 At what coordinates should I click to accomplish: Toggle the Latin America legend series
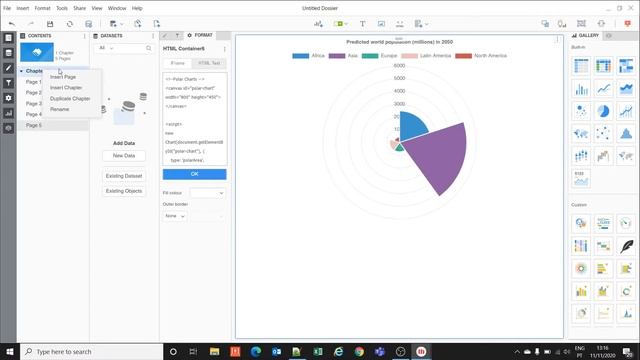pyautogui.click(x=426, y=56)
